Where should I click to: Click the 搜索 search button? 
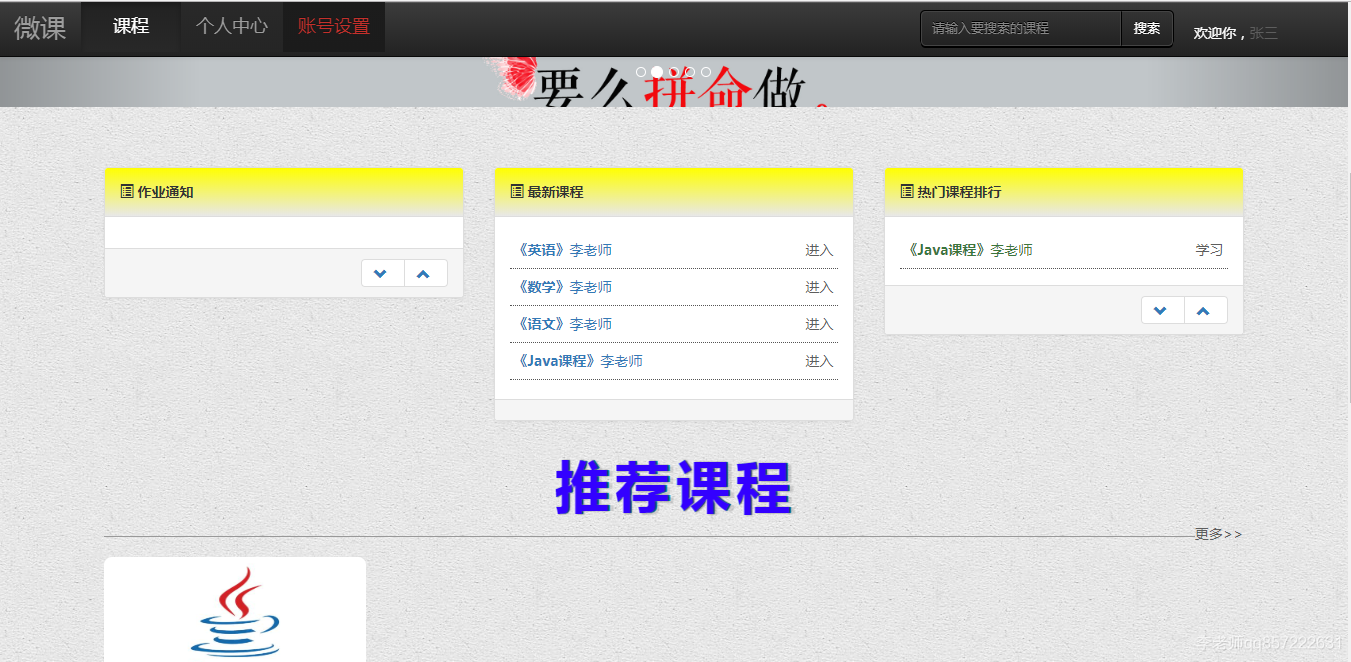click(x=1146, y=28)
